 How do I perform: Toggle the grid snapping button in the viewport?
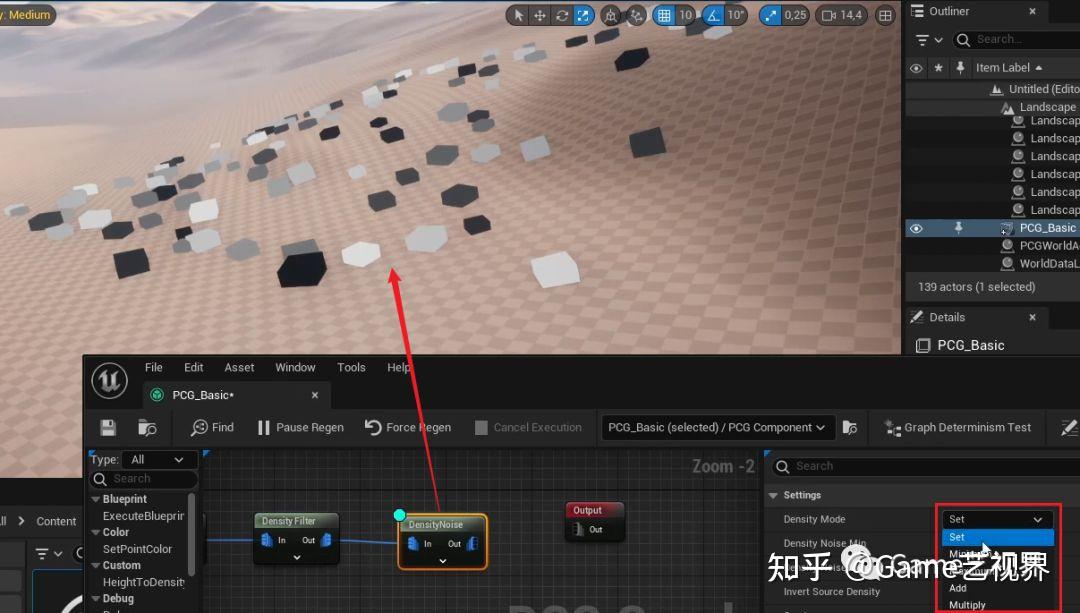(662, 15)
